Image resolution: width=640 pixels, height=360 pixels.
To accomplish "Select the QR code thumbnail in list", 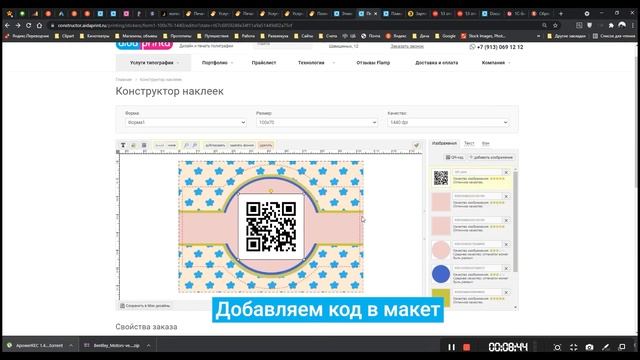I will 441,178.
